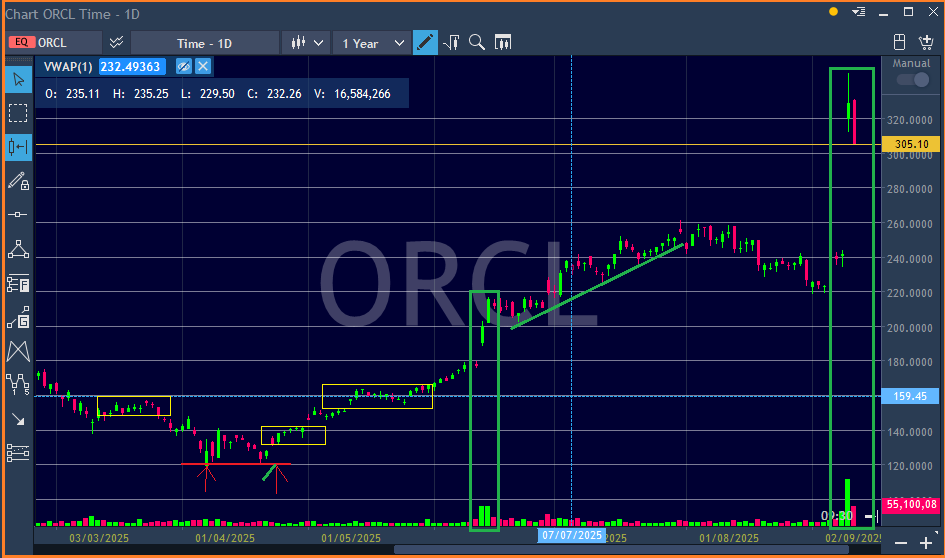Pick the horizontal line tool
945x558 pixels.
pyautogui.click(x=18, y=215)
